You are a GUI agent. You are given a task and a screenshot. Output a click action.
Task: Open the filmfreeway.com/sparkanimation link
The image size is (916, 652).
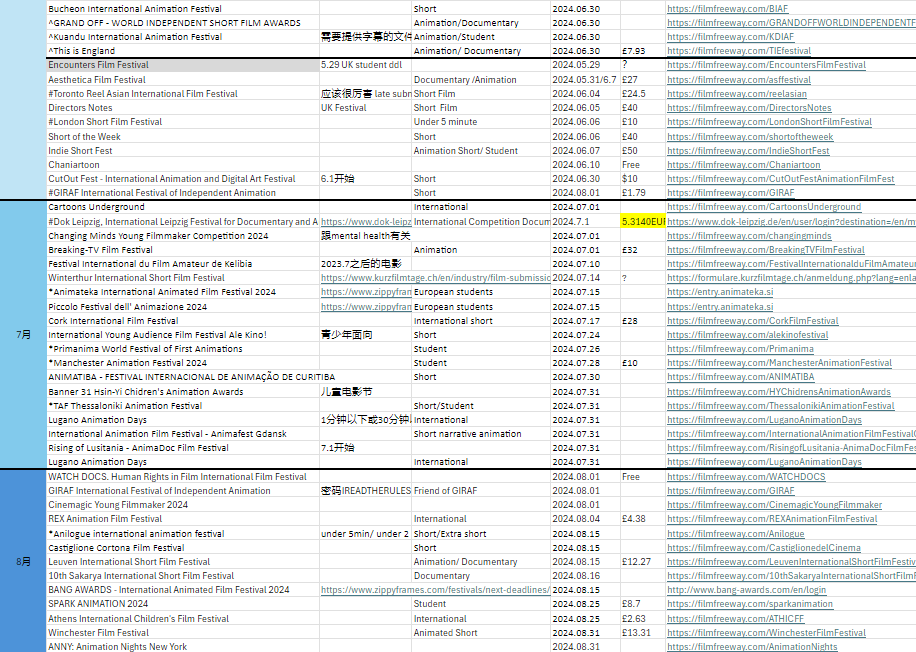[x=750, y=604]
